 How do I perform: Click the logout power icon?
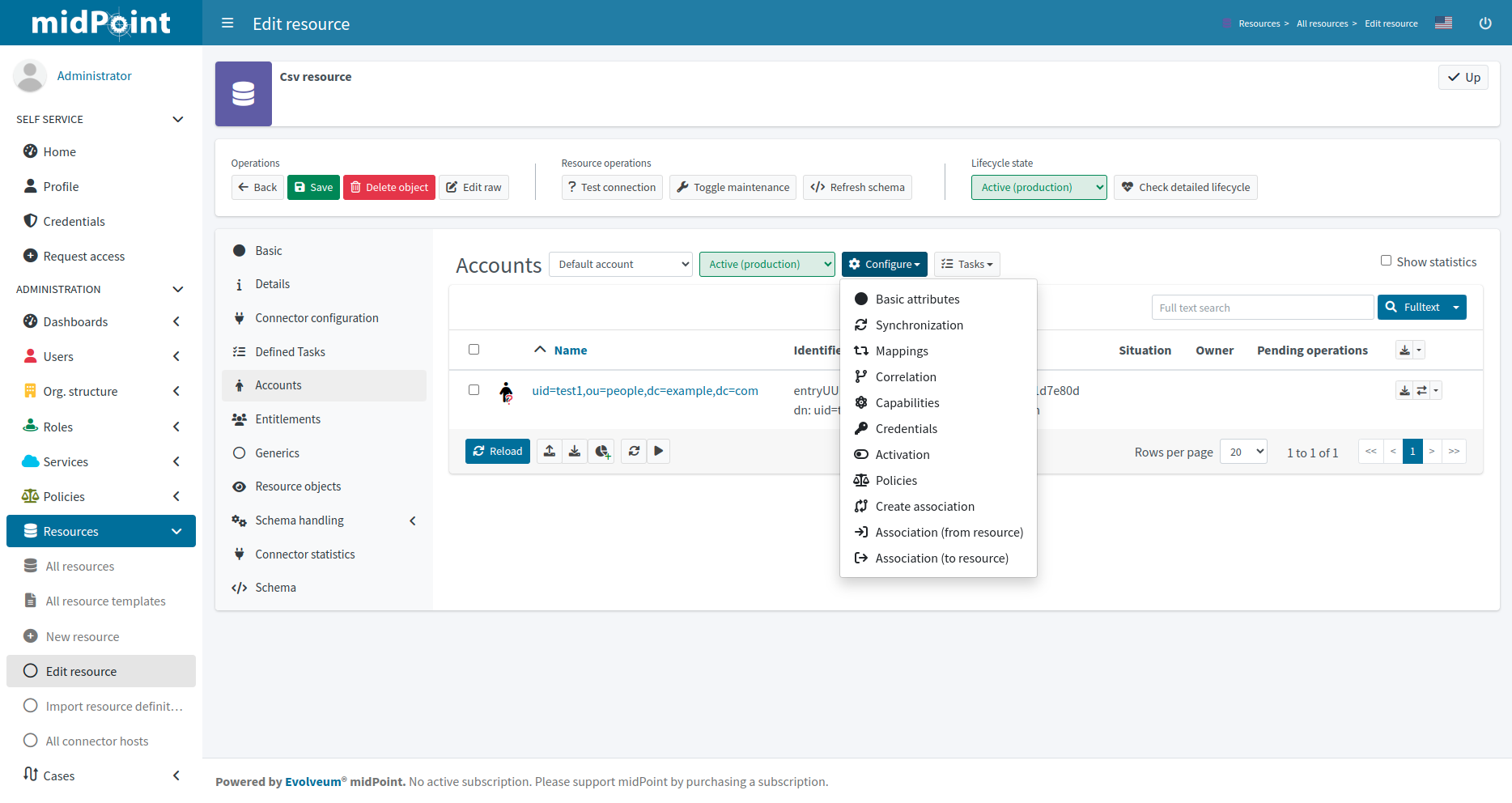tap(1484, 23)
